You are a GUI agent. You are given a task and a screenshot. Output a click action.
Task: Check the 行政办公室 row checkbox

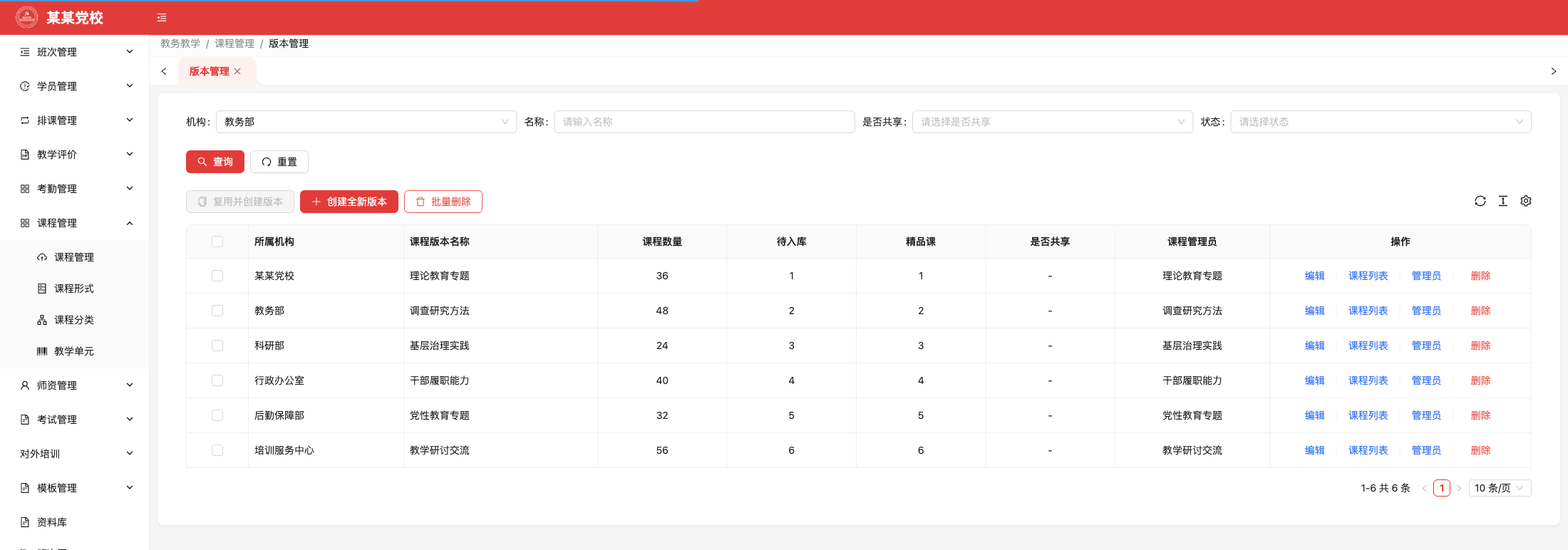point(217,380)
